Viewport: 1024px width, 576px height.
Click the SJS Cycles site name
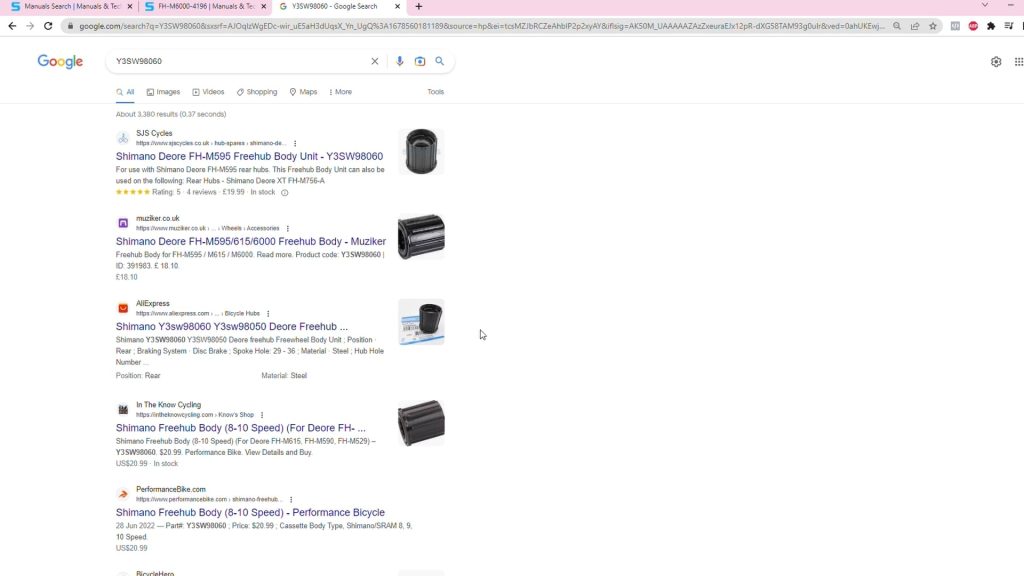(x=154, y=133)
